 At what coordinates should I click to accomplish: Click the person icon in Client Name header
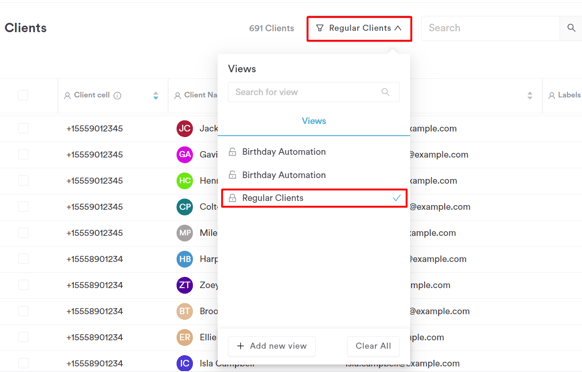click(177, 96)
